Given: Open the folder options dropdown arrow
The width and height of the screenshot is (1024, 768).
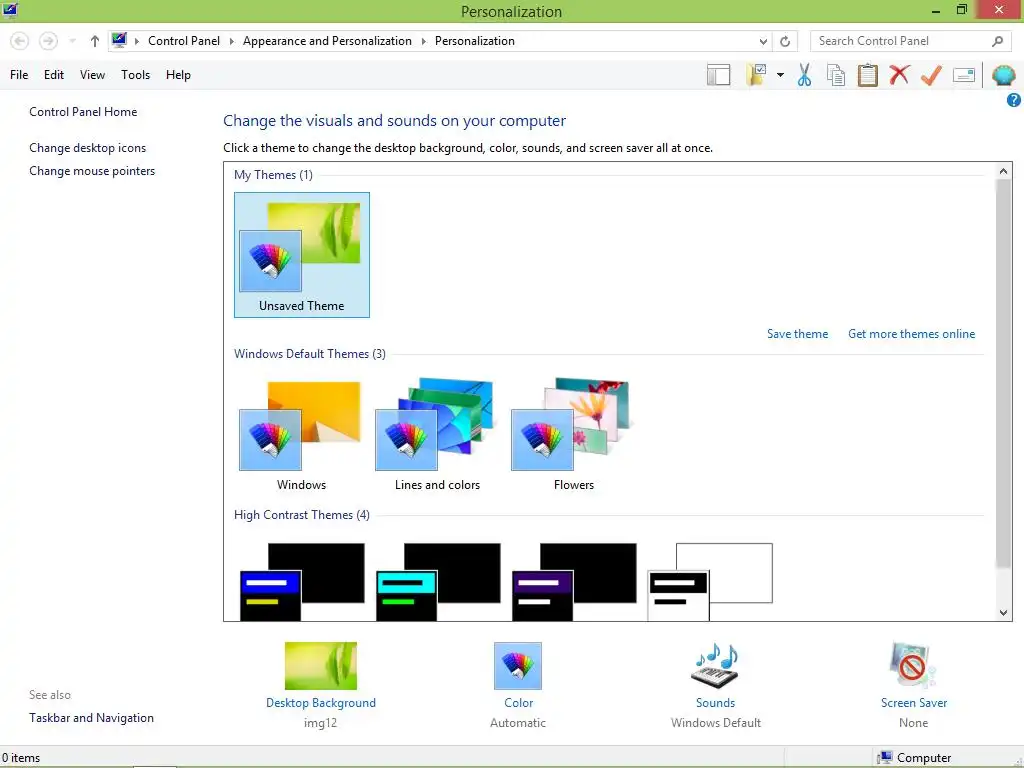Looking at the screenshot, I should 780,75.
